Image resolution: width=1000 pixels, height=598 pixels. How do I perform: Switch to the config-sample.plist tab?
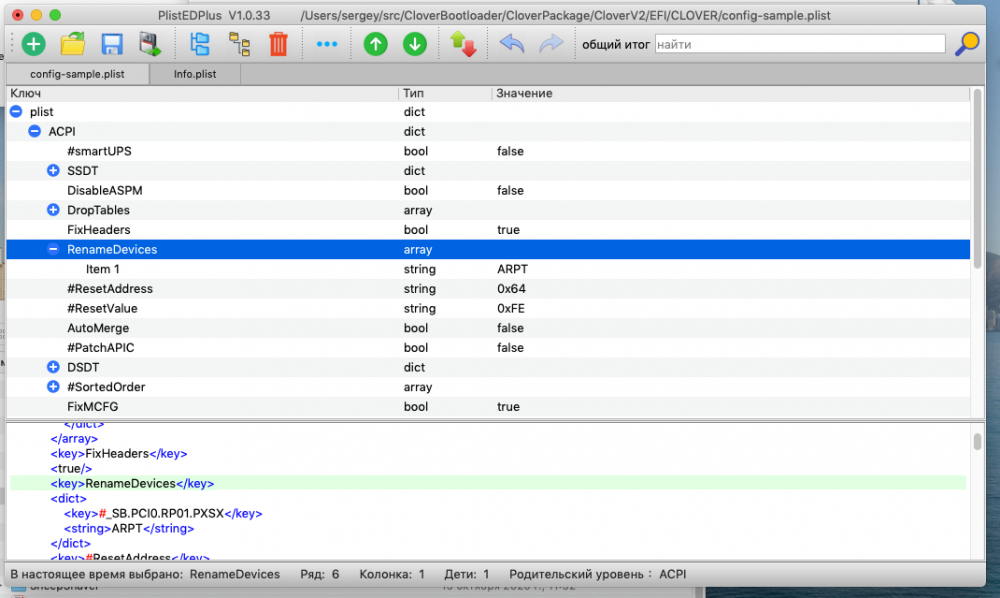(77, 74)
